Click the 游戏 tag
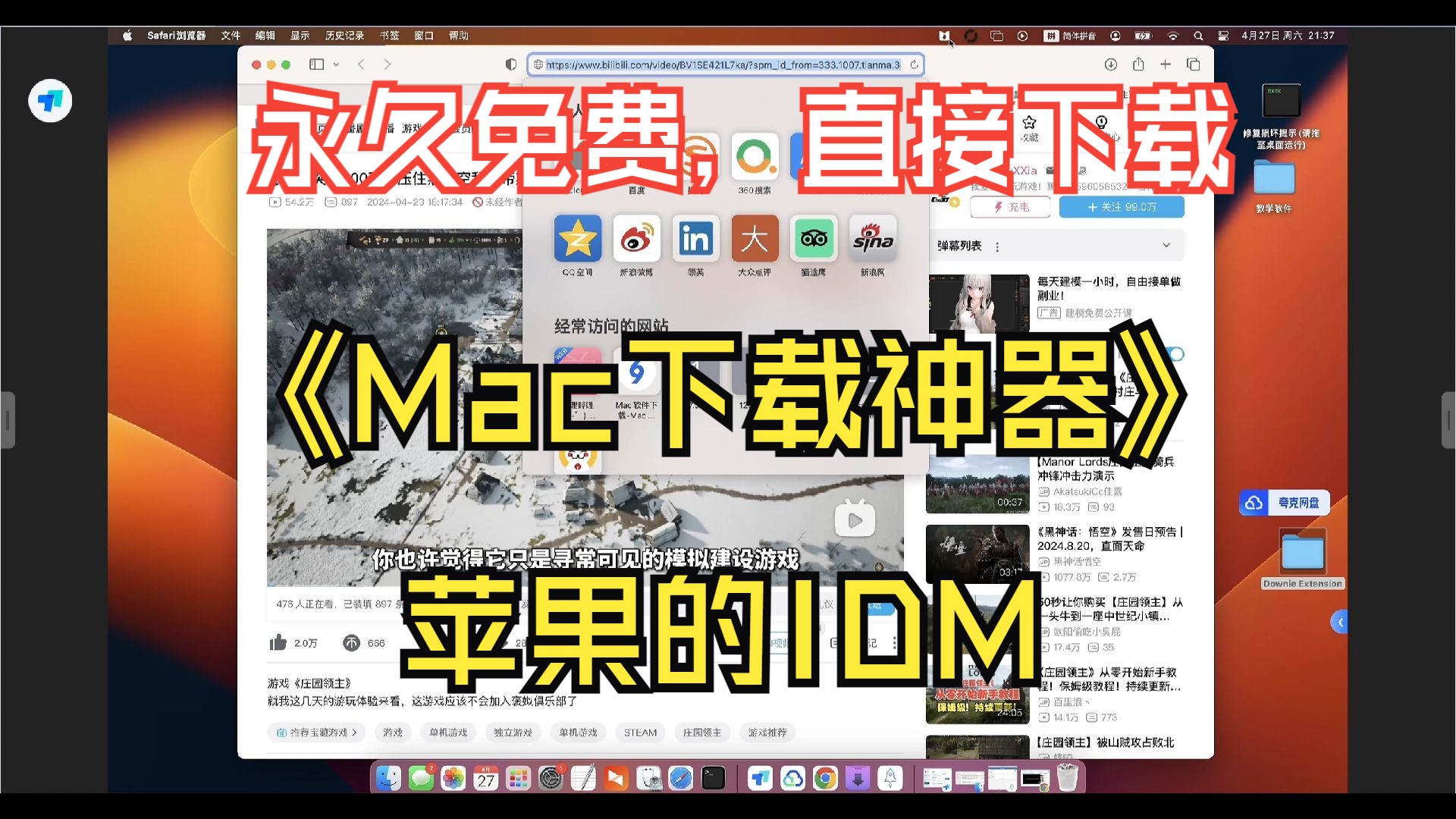 [393, 733]
